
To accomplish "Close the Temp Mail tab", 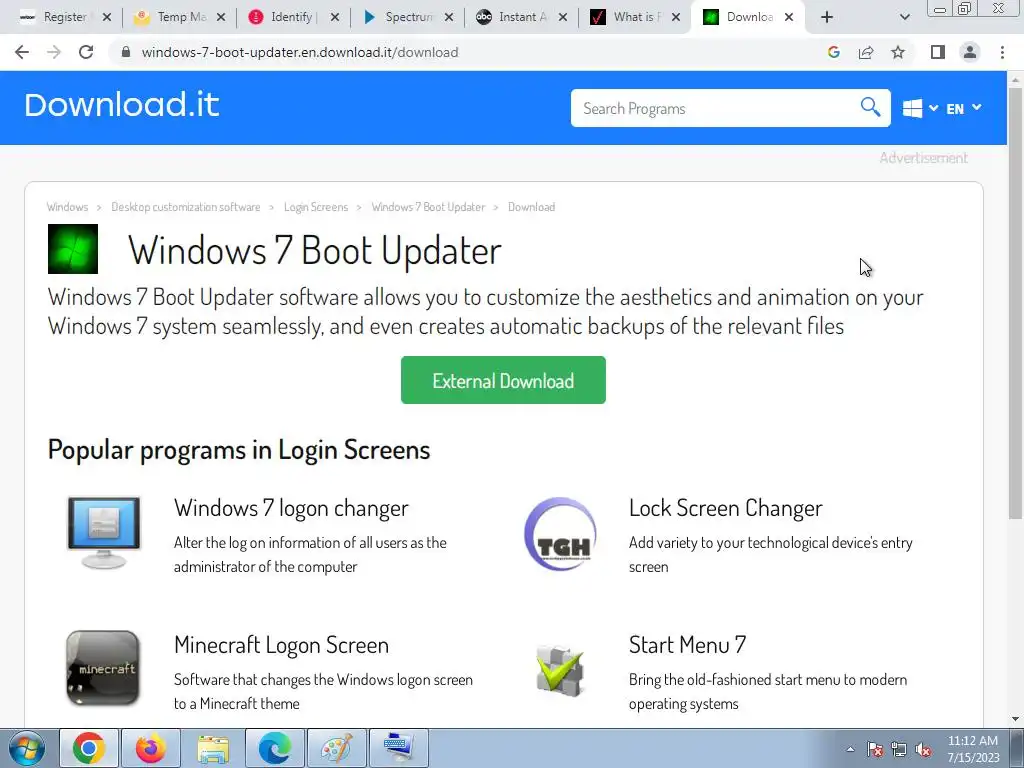I will click(x=221, y=17).
